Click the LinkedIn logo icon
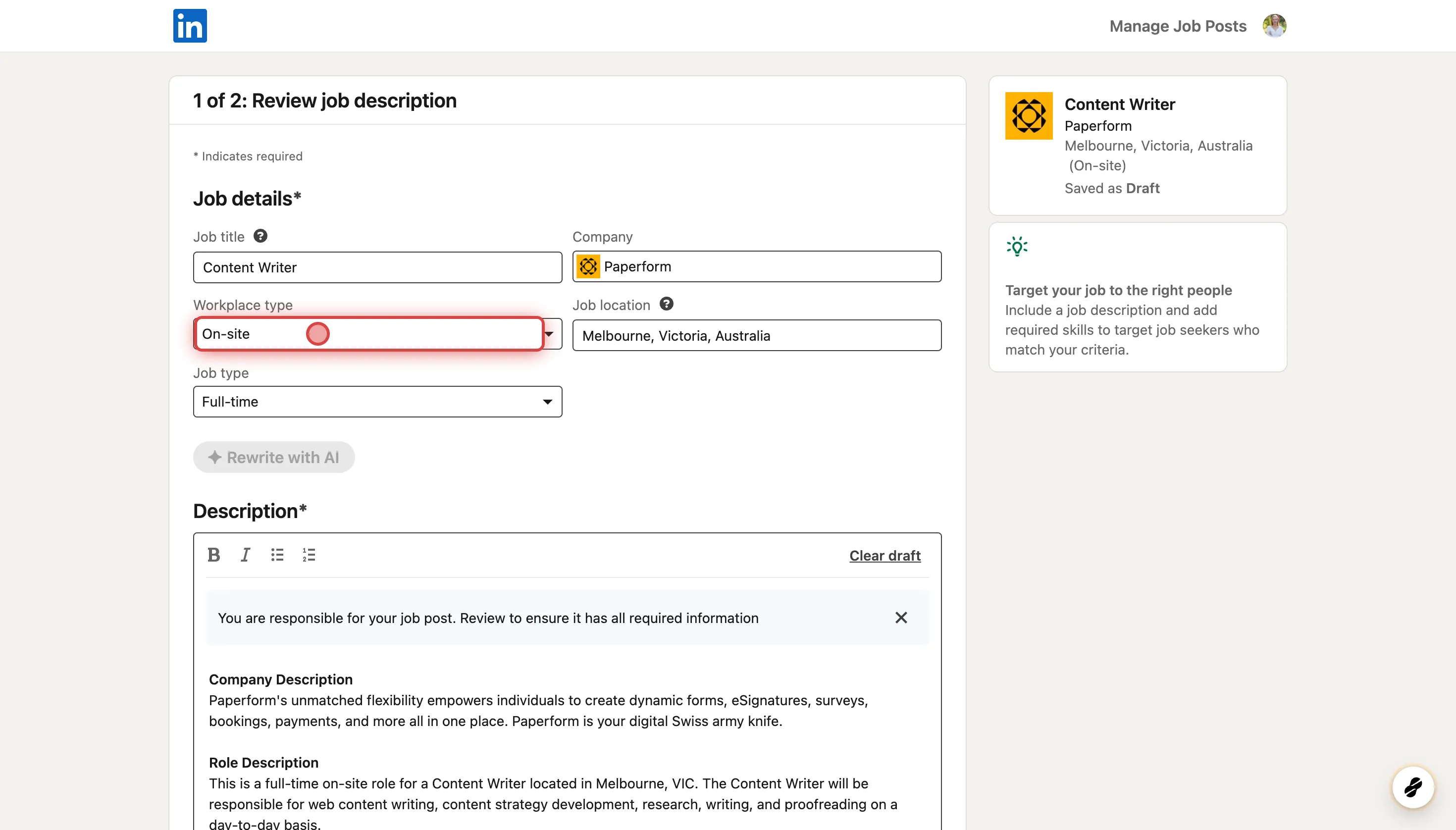The image size is (1456, 830). click(190, 26)
